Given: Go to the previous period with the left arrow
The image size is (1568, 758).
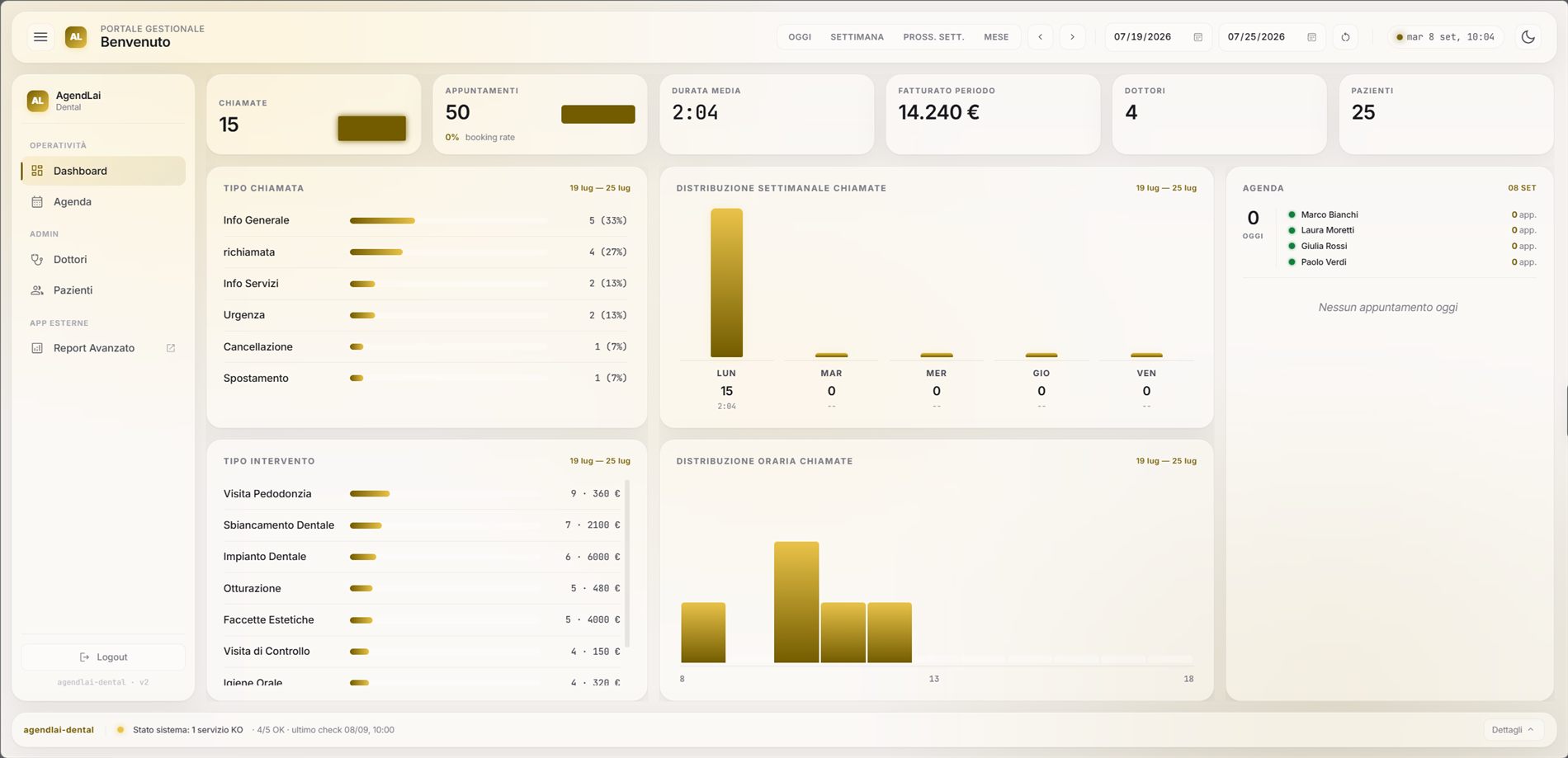Looking at the screenshot, I should coord(1040,37).
